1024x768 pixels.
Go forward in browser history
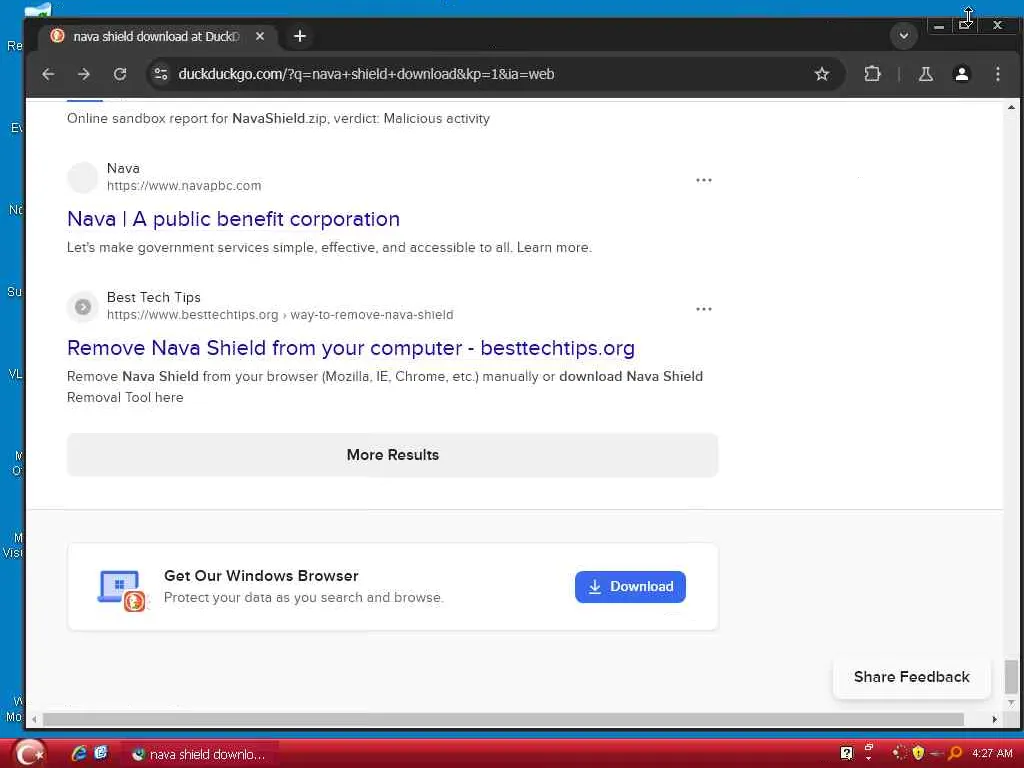(84, 74)
